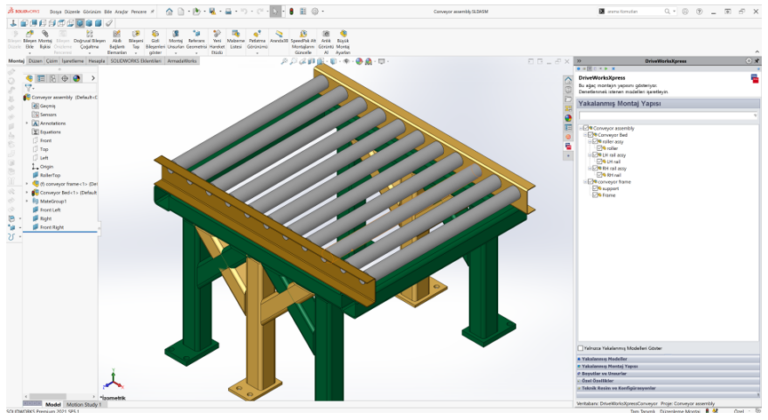Expand the conveyor frame component in the feature tree

27,184
